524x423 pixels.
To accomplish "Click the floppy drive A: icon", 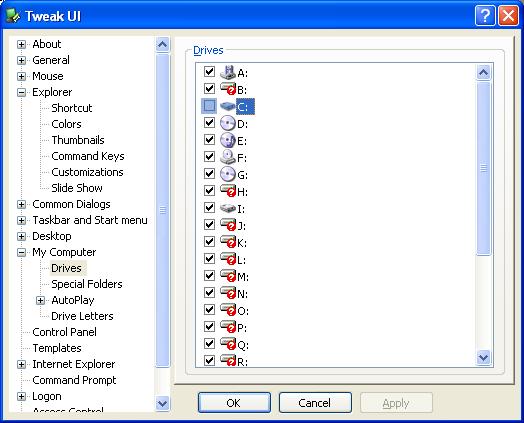I will tap(228, 72).
